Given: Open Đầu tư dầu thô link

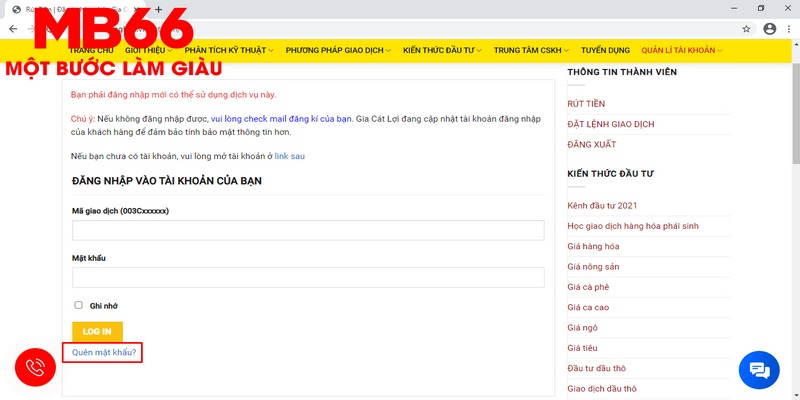Looking at the screenshot, I should tap(596, 368).
